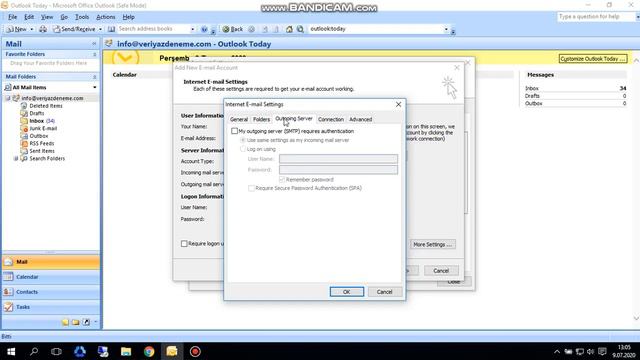Click the New mail item toolbar icon

pyautogui.click(x=16, y=29)
